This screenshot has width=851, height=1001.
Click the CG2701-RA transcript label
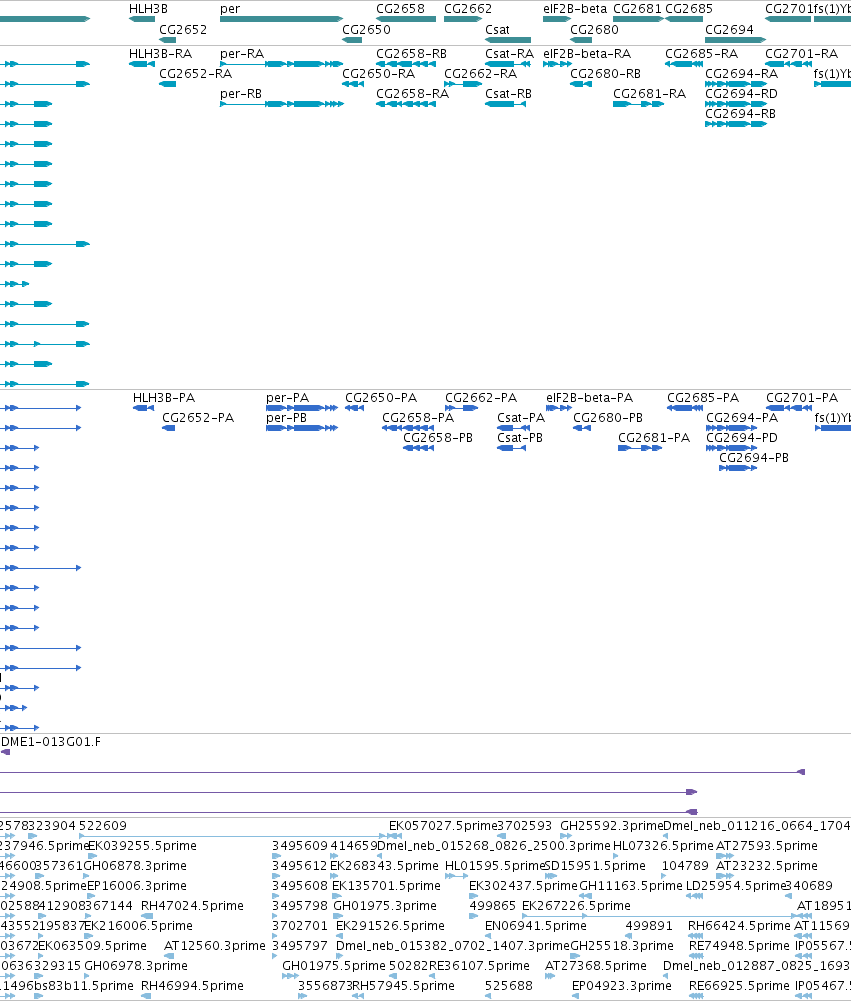coord(801,54)
